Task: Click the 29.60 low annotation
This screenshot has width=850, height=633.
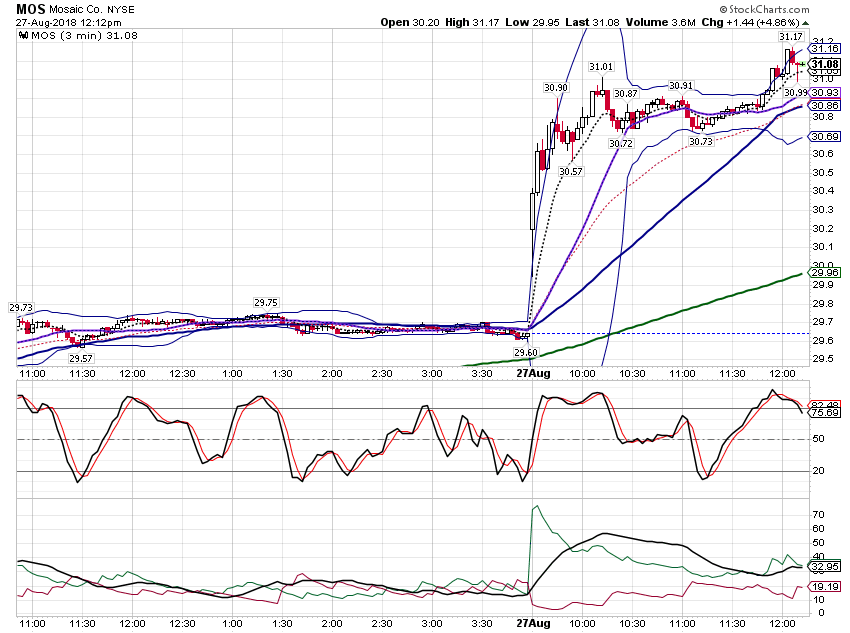Action: (525, 352)
